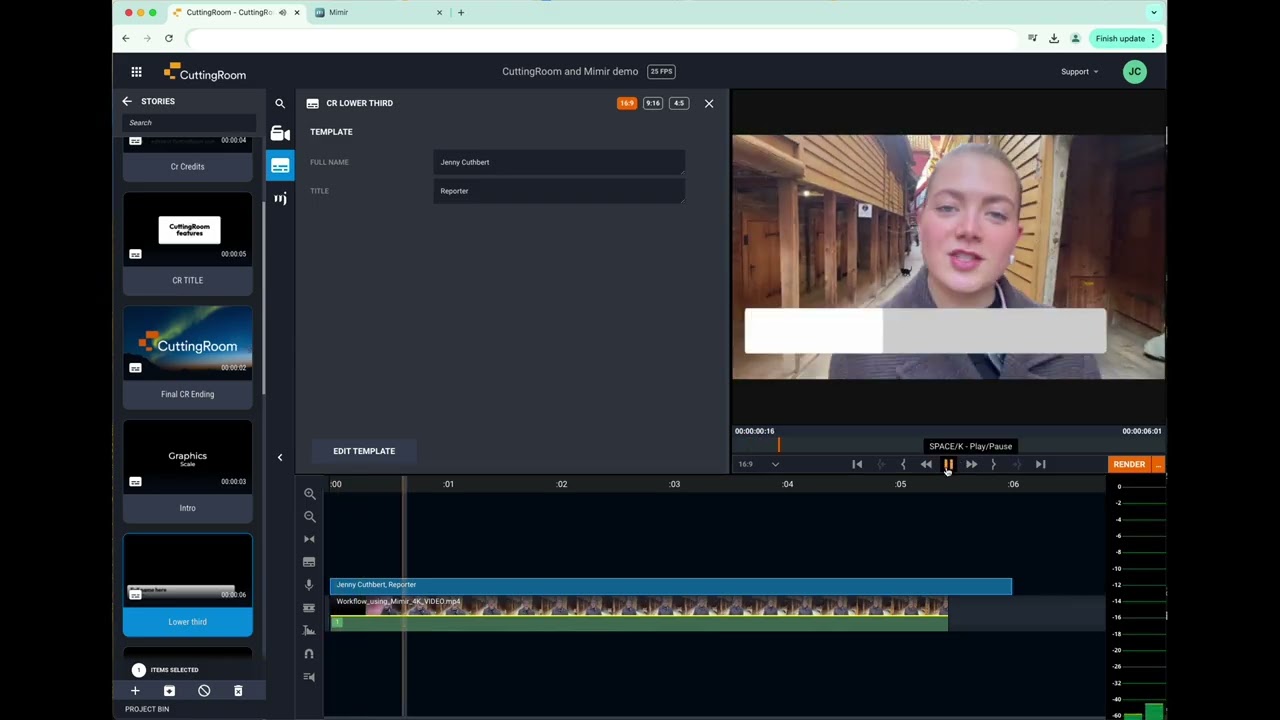Screen dimensions: 1280x720
Task: Switch to the video camera media tab
Action: click(x=280, y=134)
